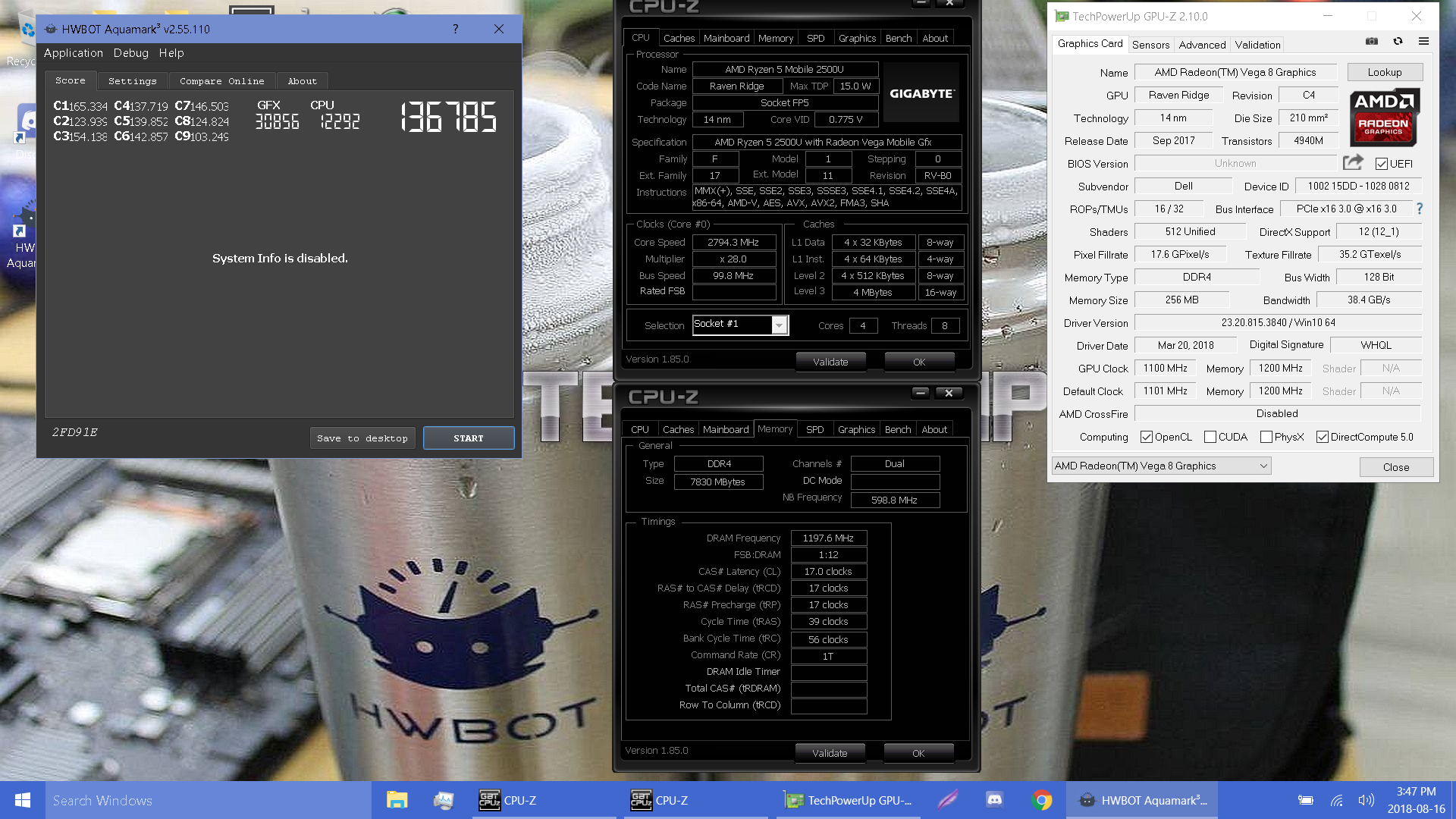Image resolution: width=1456 pixels, height=819 pixels.
Task: Toggle the DirectCompute 5.0 checkbox
Action: pos(1323,437)
